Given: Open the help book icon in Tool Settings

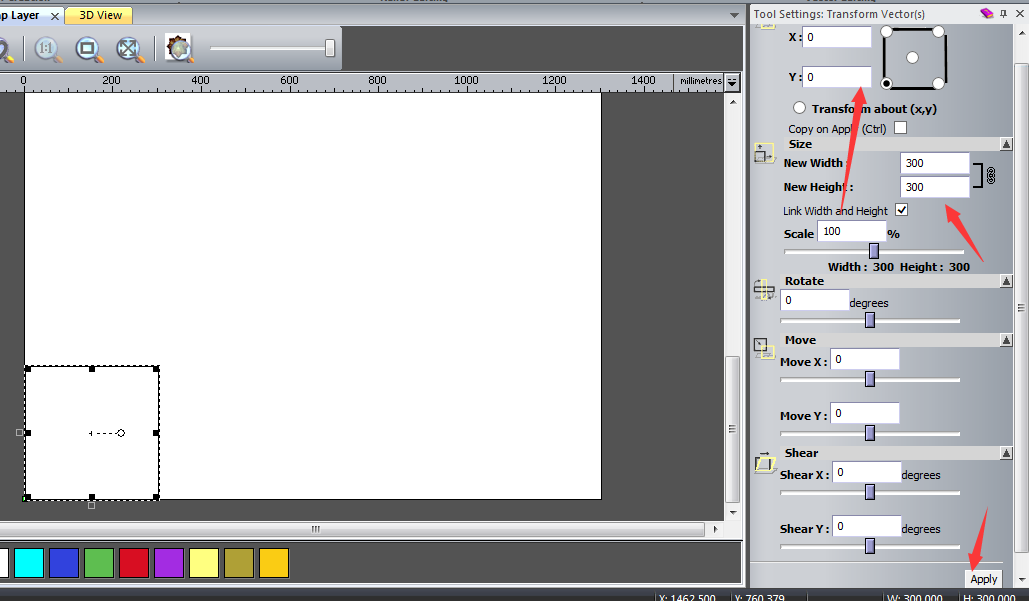Looking at the screenshot, I should tap(987, 13).
